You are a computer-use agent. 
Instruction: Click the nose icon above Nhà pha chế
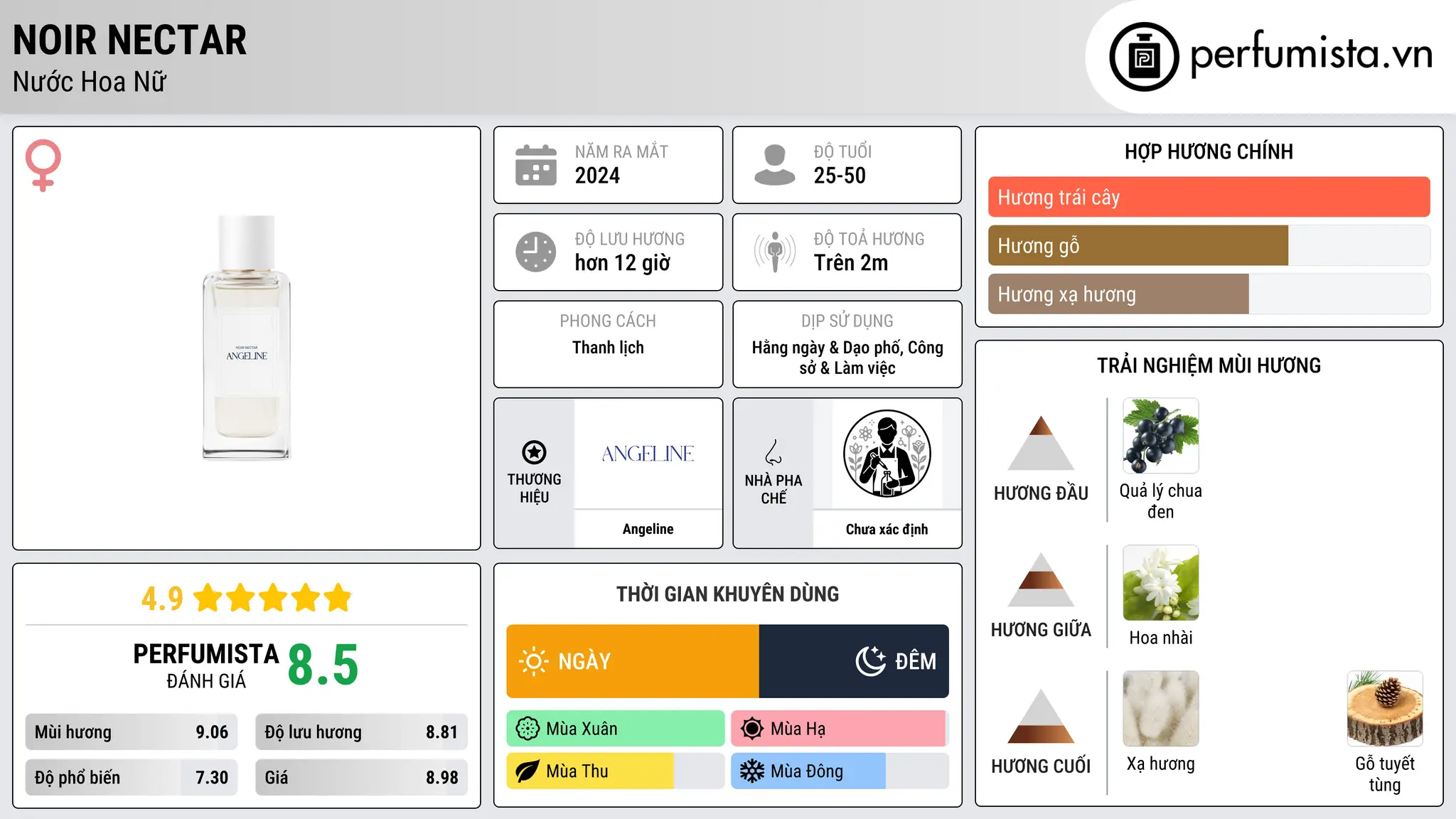coord(773,452)
